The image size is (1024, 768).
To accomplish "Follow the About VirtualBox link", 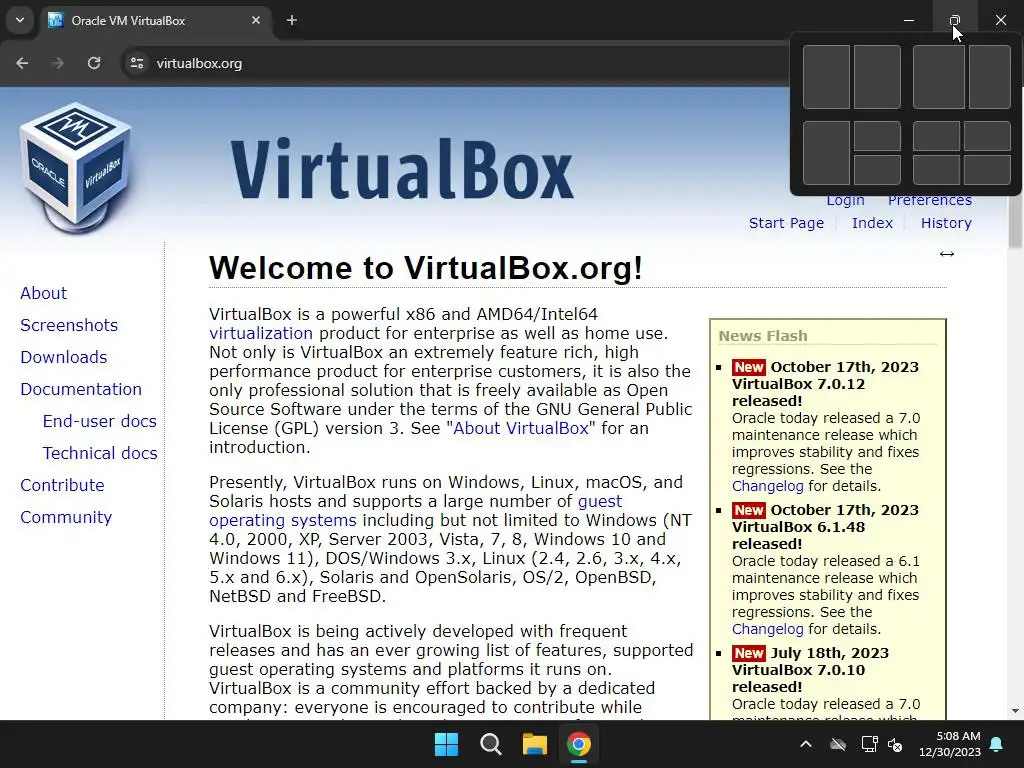I will 520,428.
